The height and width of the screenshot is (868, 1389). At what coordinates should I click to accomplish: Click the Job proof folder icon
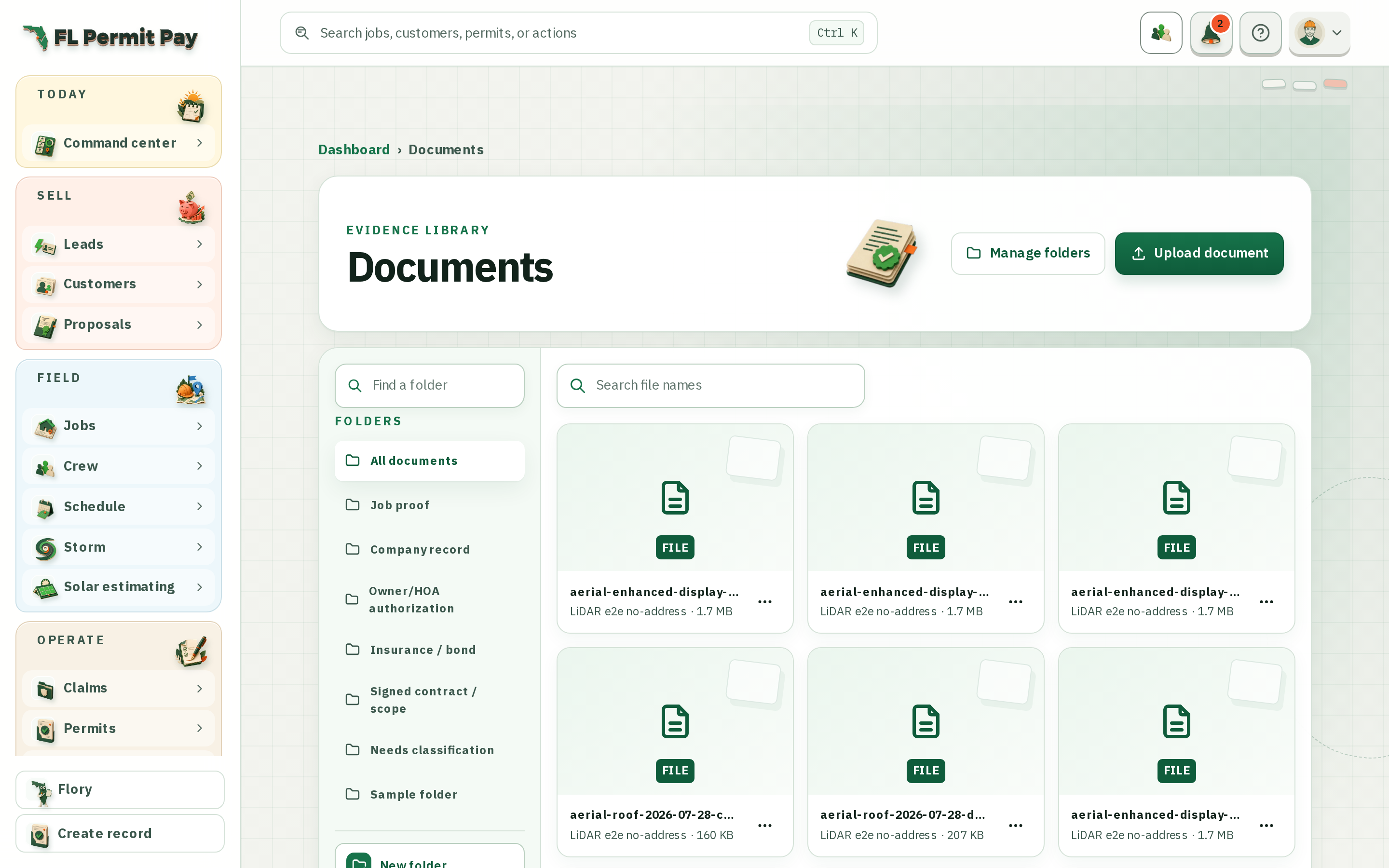coord(353,504)
